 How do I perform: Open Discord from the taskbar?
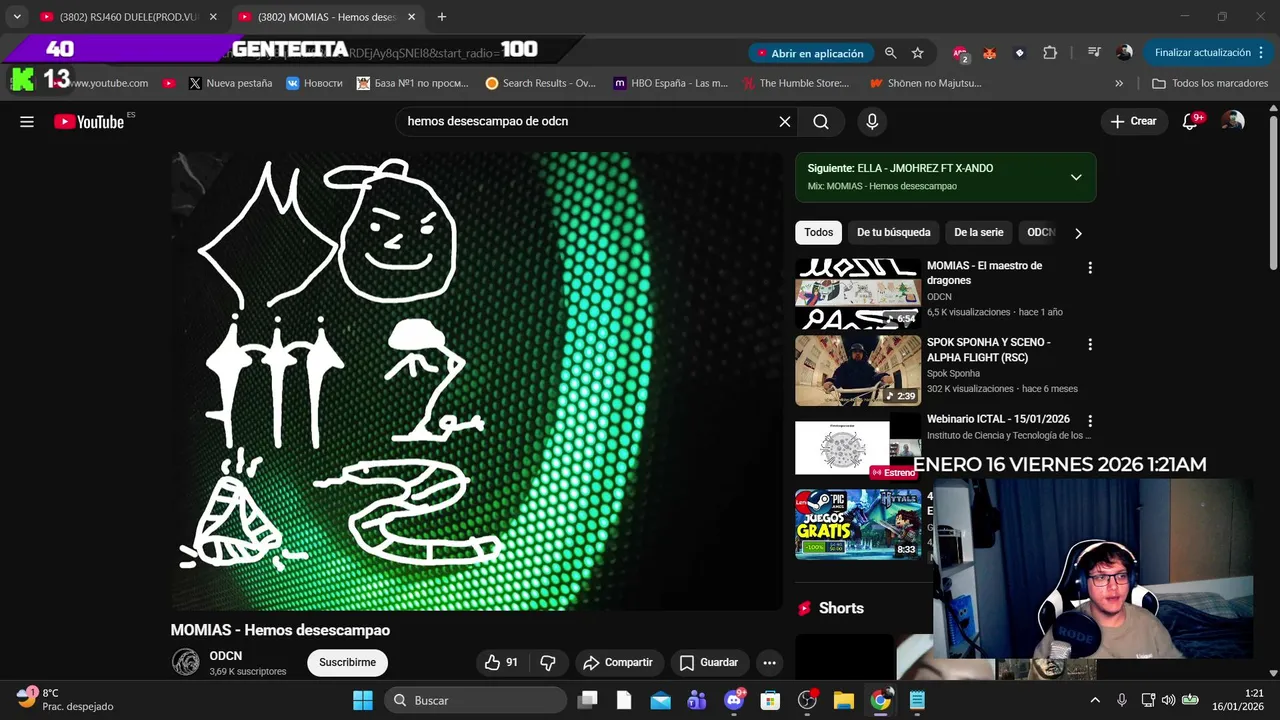coord(734,700)
